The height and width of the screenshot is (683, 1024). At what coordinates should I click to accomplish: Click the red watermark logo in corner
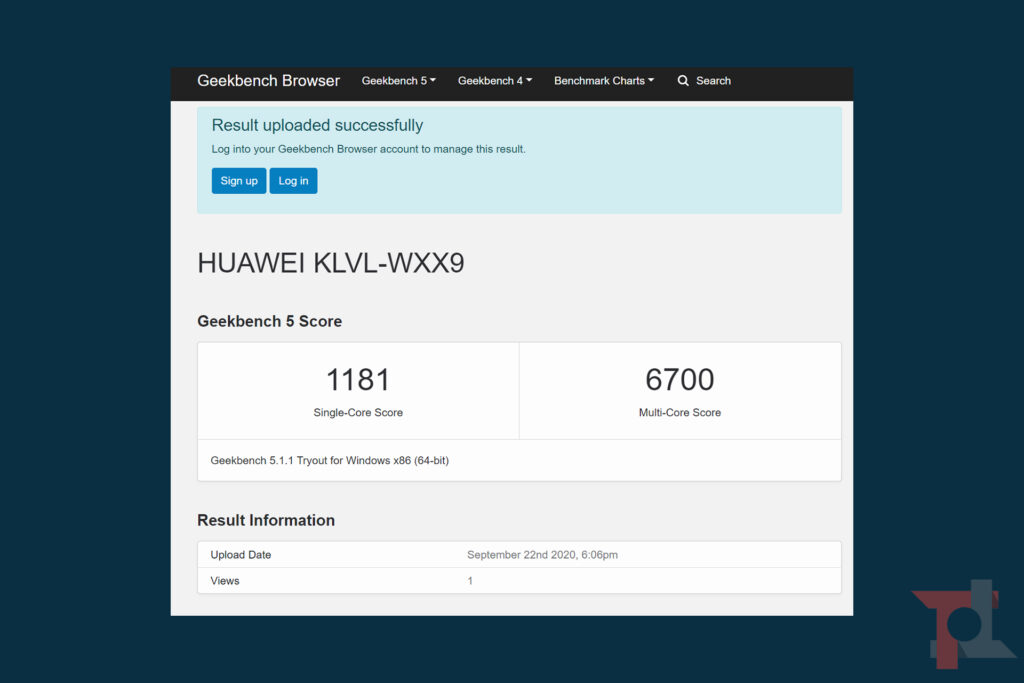[963, 623]
